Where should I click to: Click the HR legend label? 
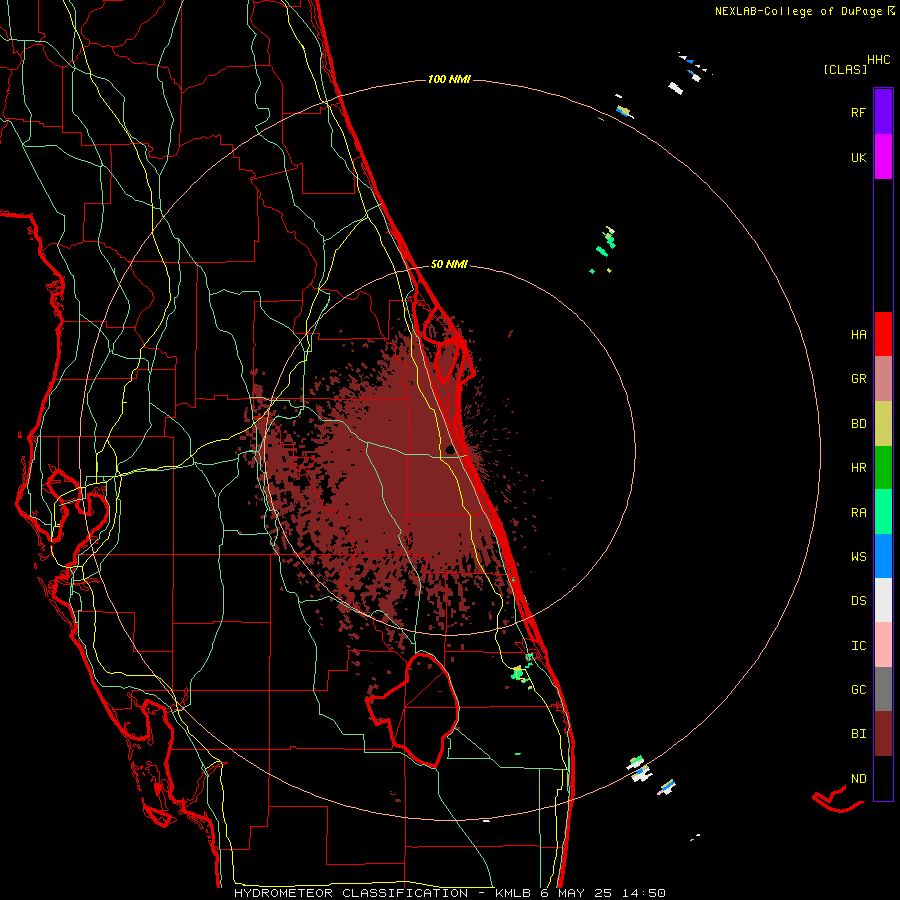click(858, 468)
